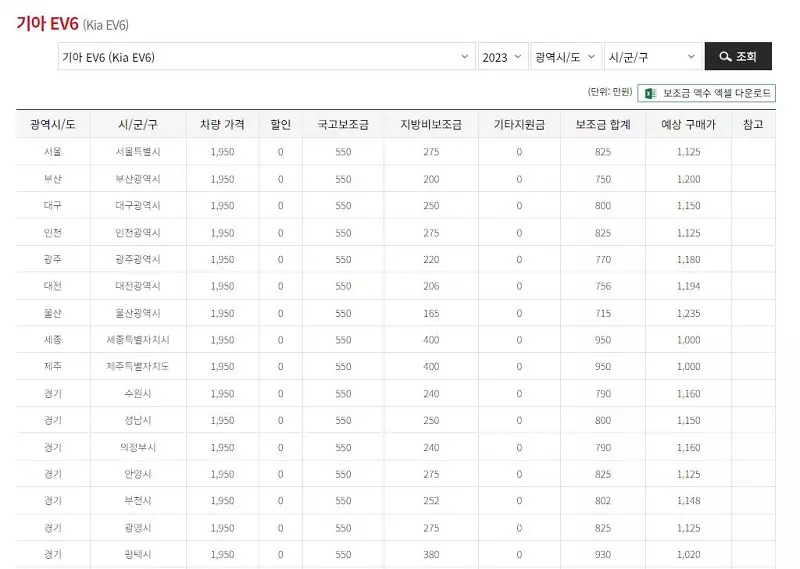The image size is (800, 569).
Task: Expand the 시/군/구 district dropdown
Action: tap(653, 57)
